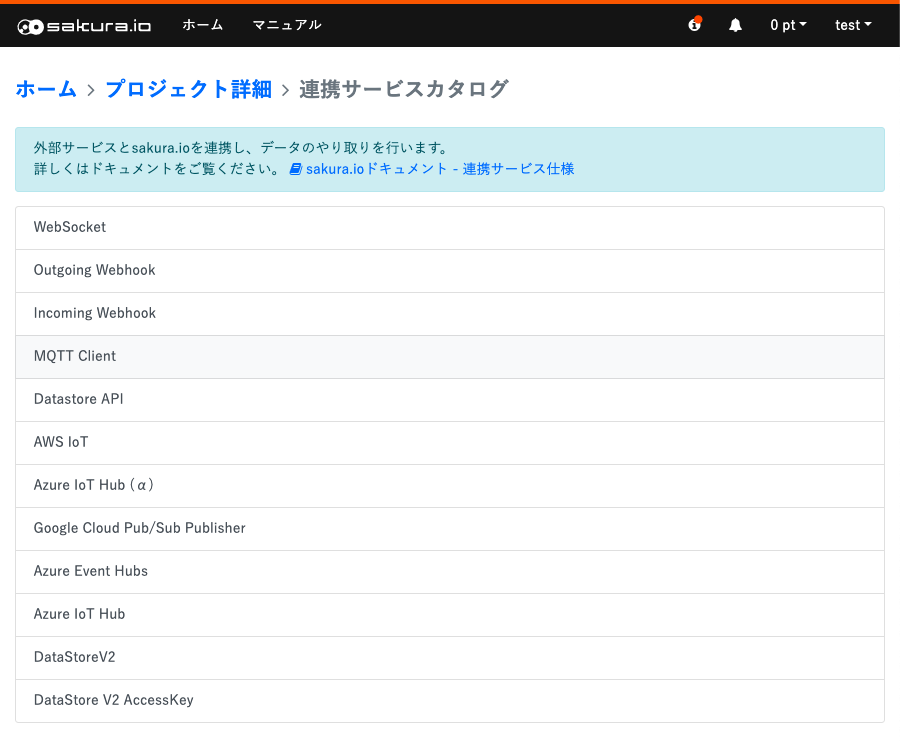Go to ホーム in the top navbar
This screenshot has height=745, width=900.
tap(203, 25)
